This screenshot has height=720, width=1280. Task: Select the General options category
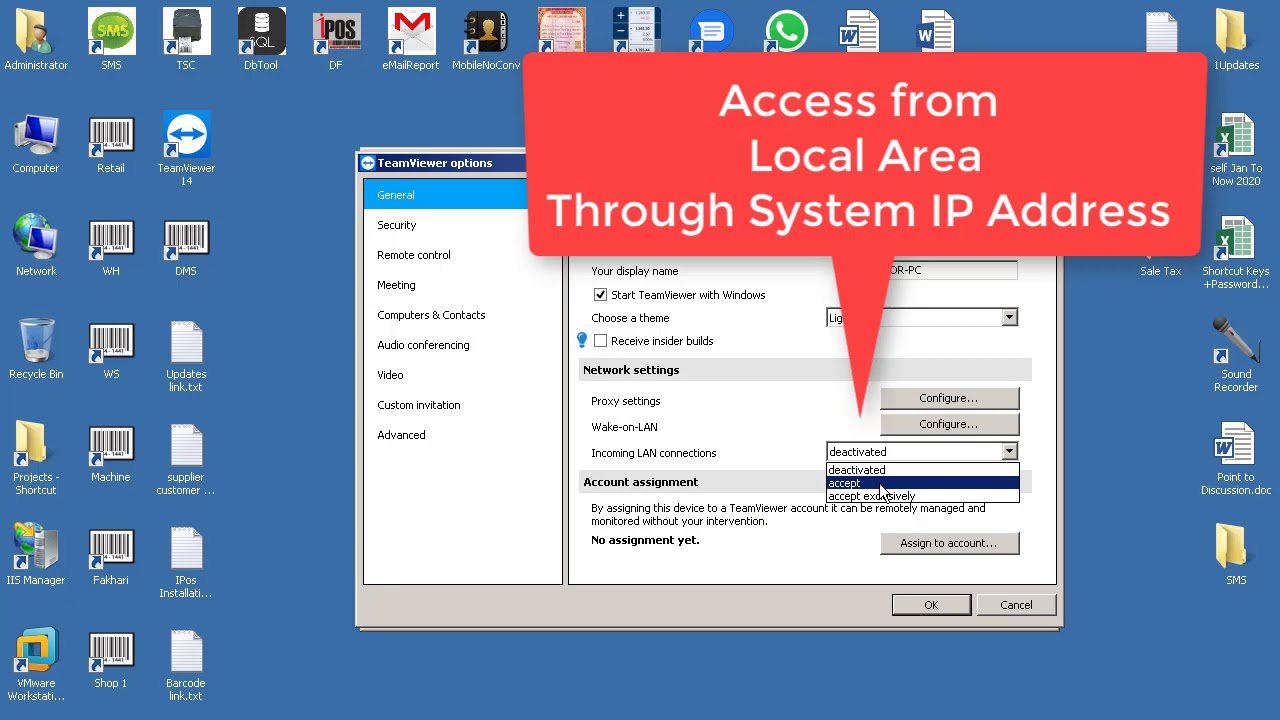[x=463, y=195]
